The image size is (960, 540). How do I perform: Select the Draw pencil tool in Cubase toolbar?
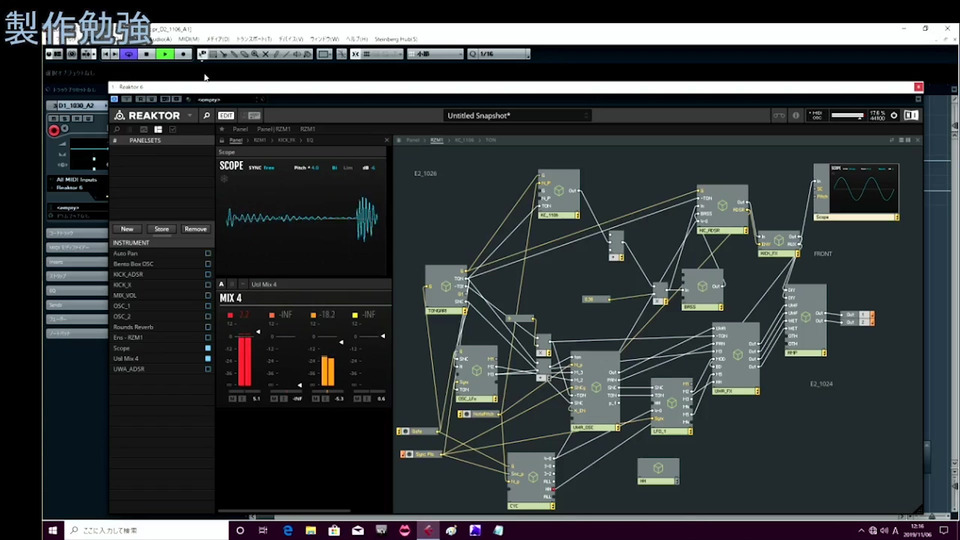click(276, 54)
